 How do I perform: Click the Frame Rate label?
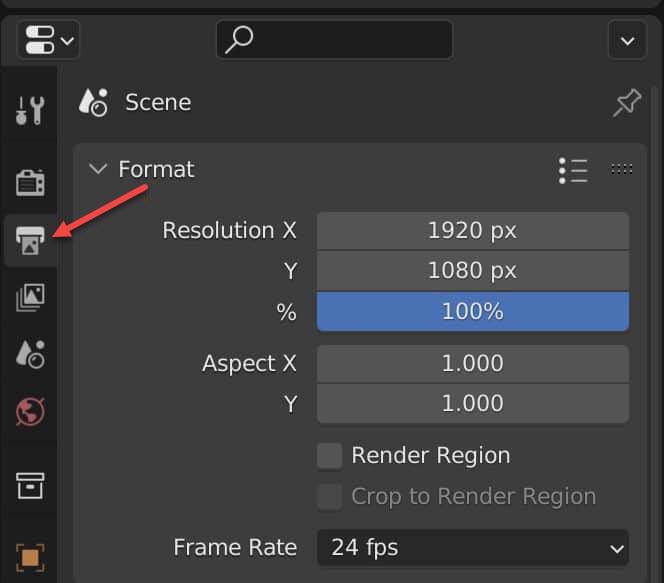pos(235,547)
